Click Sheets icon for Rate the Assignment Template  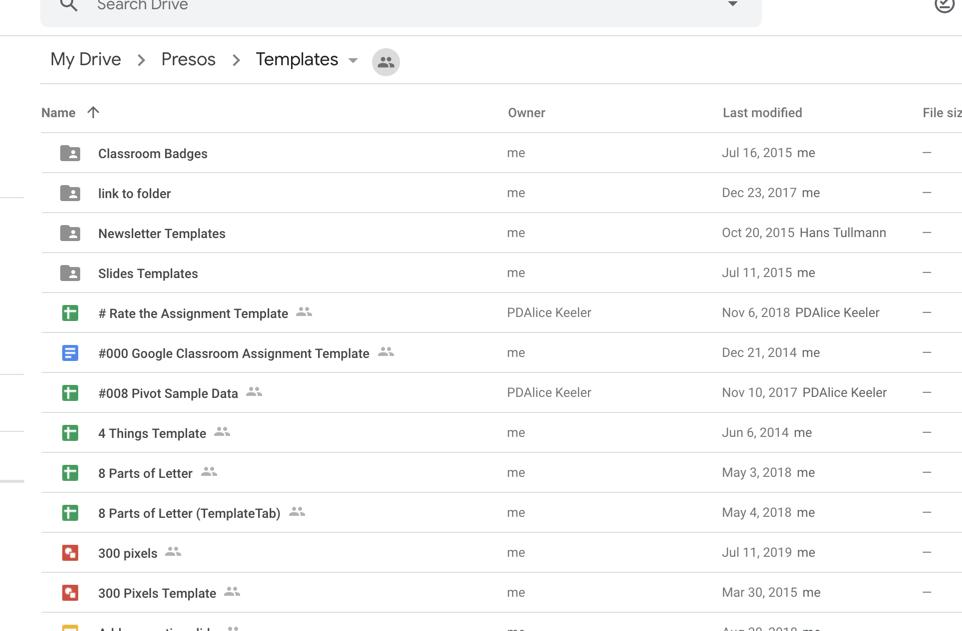tap(70, 313)
